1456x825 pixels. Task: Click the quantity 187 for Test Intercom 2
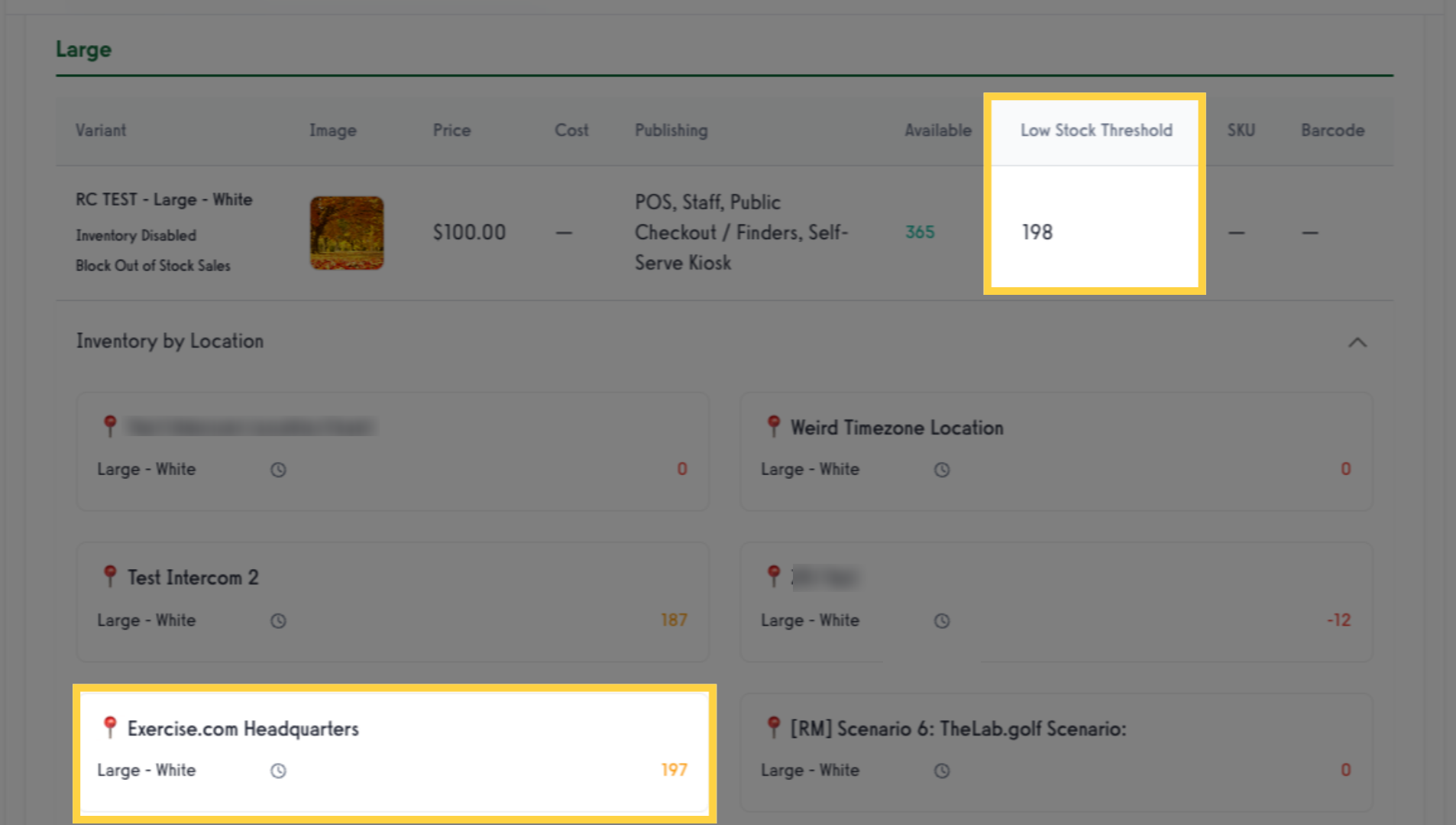(674, 620)
